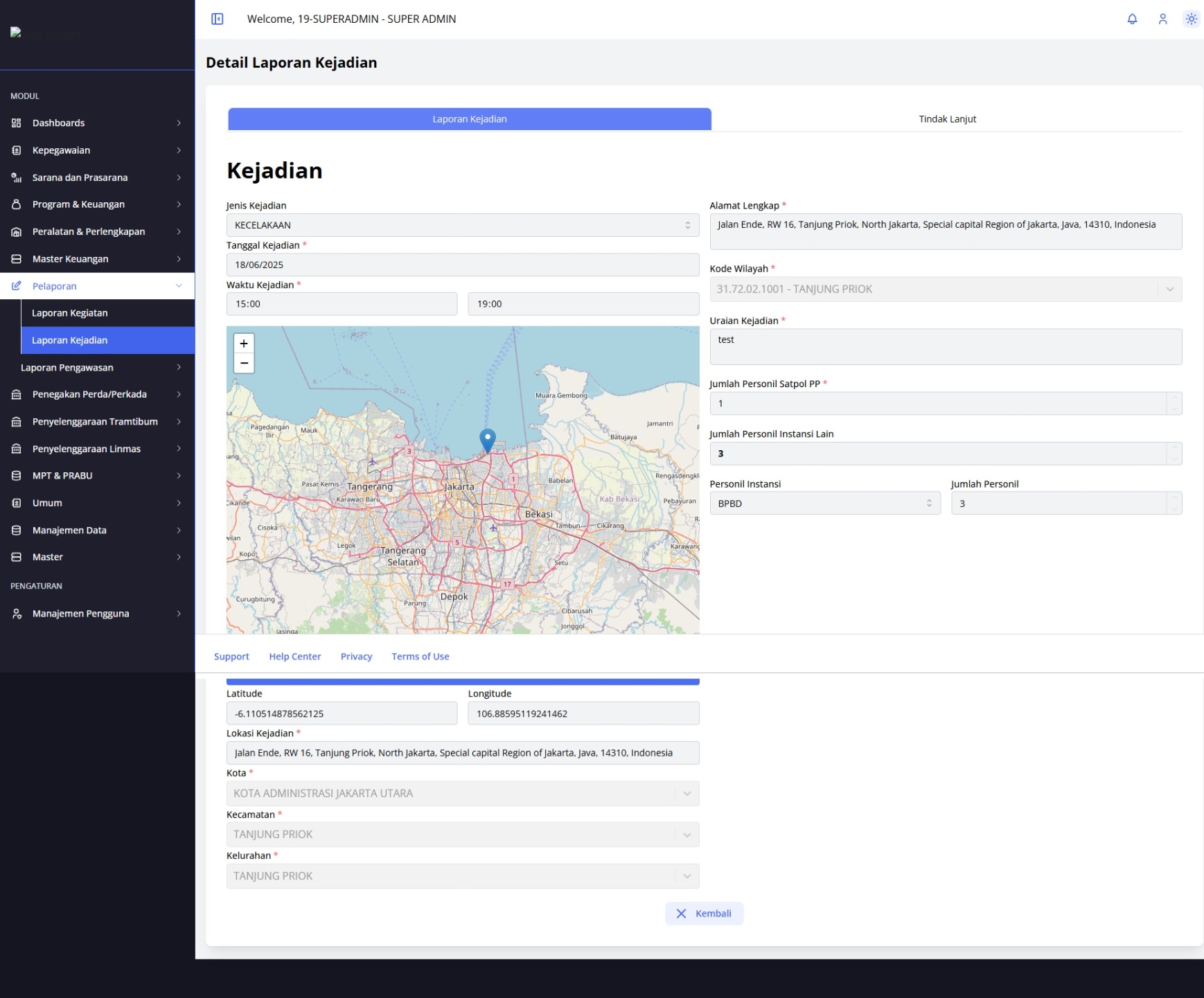Click the Uraian Kejadian text field
The image size is (1204, 998).
(946, 347)
